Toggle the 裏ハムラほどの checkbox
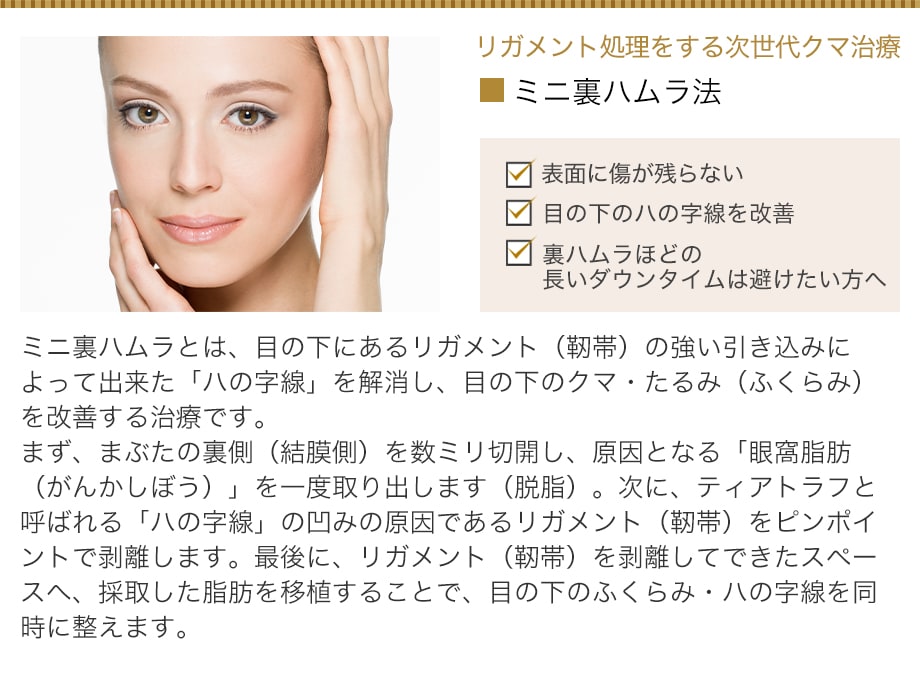 (519, 252)
